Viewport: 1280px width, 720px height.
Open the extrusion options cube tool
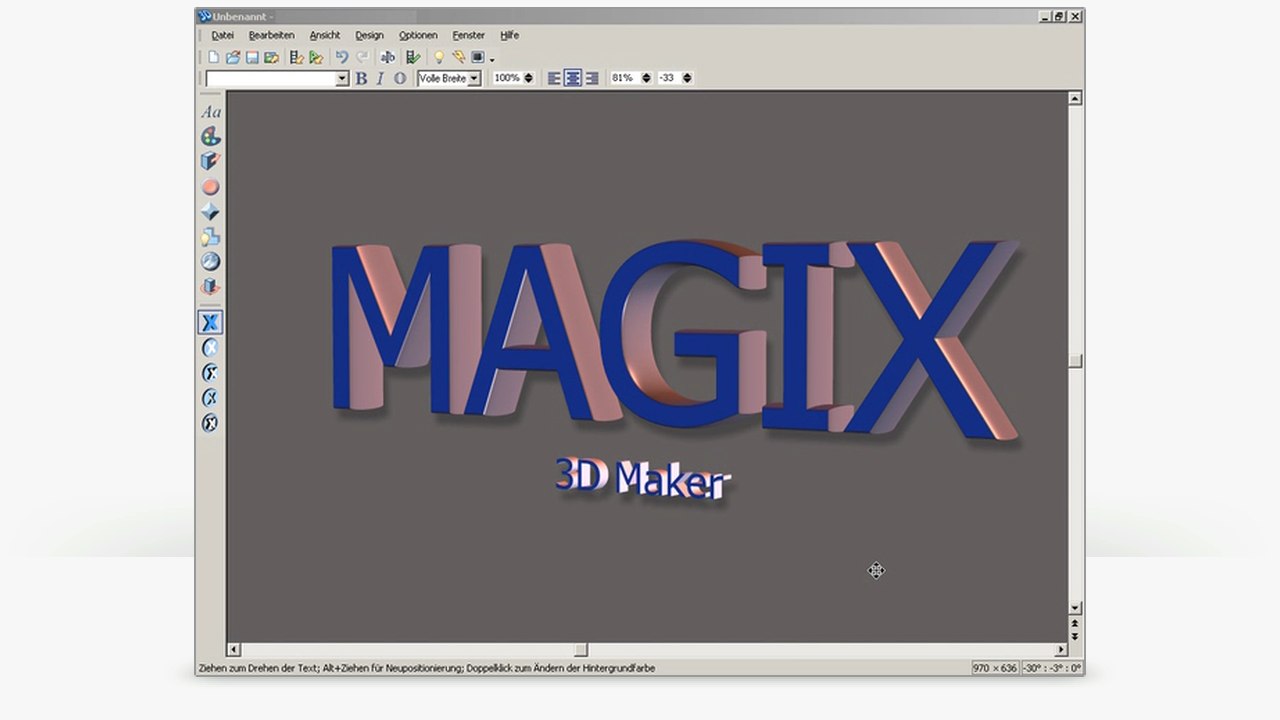point(210,161)
